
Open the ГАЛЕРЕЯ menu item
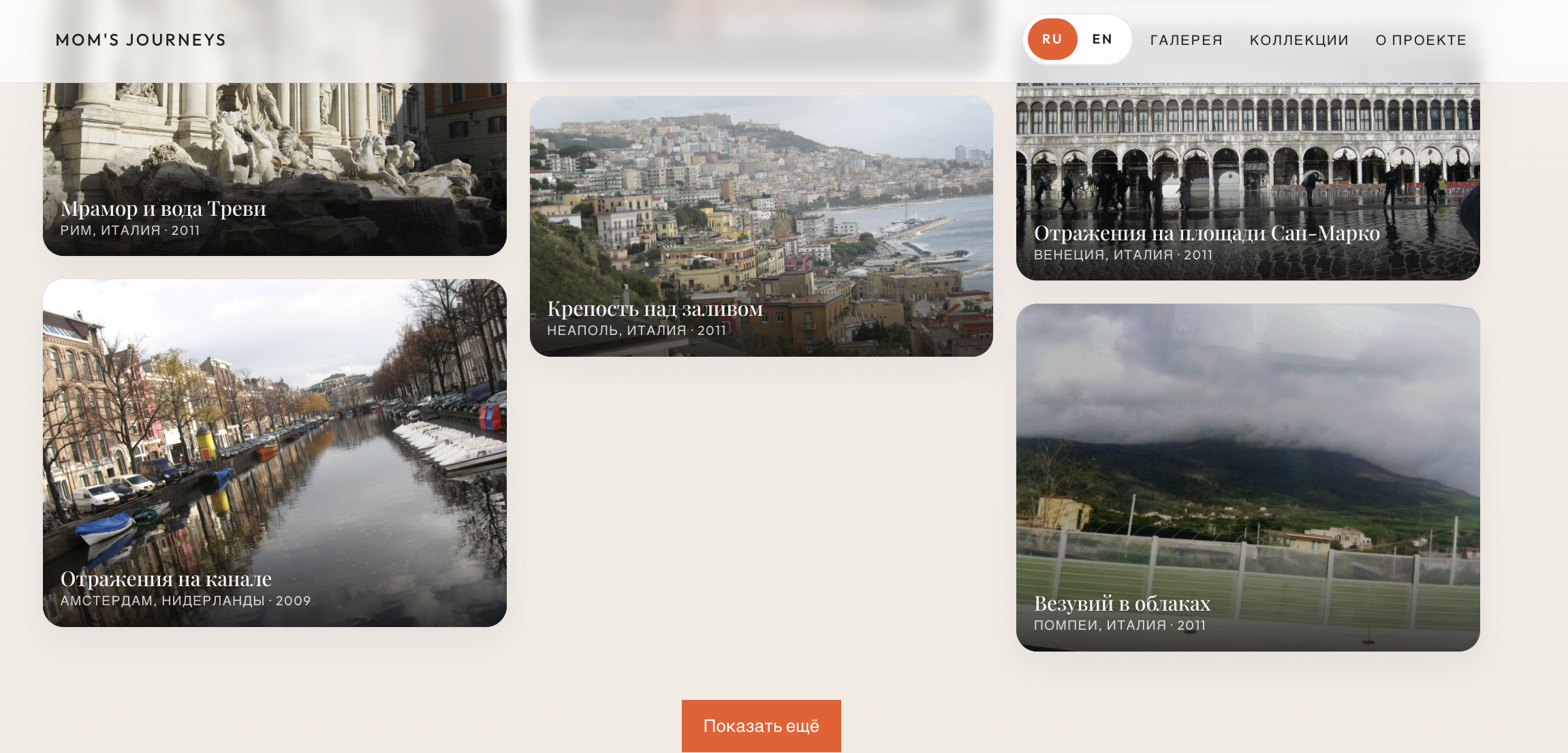pos(1186,40)
